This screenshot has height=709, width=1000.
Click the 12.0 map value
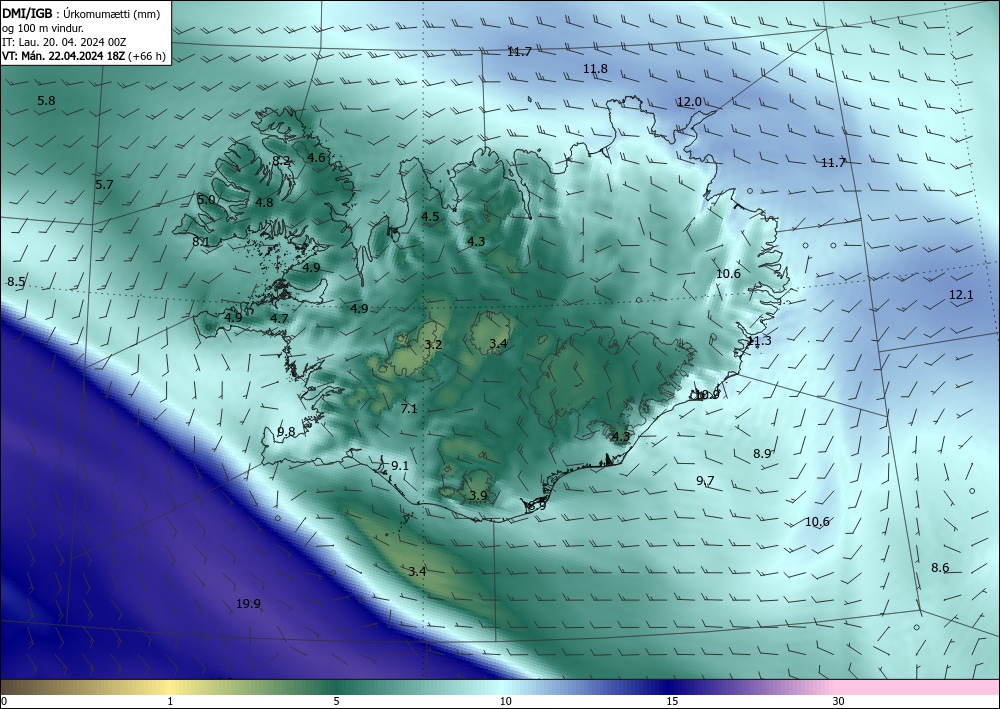click(689, 102)
